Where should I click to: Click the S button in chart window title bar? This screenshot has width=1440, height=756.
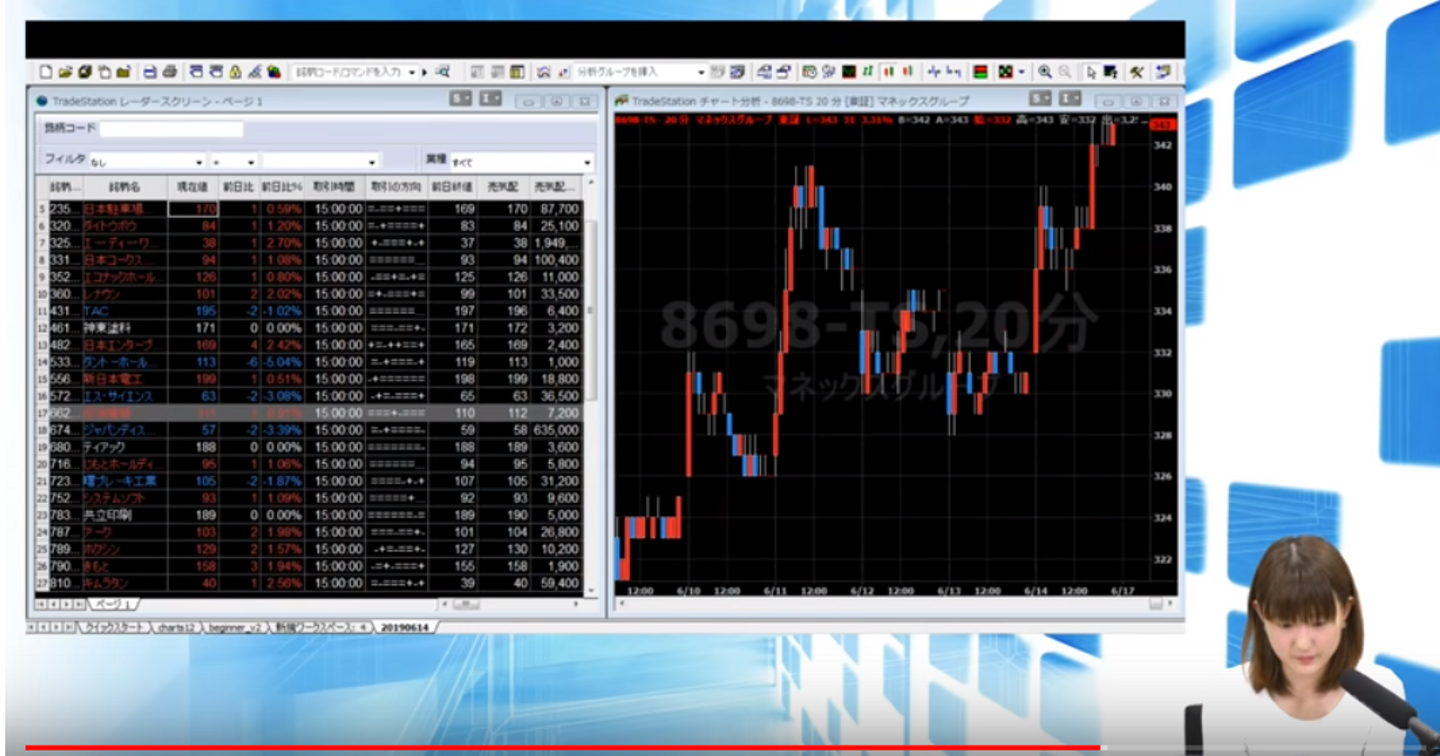[x=1040, y=99]
